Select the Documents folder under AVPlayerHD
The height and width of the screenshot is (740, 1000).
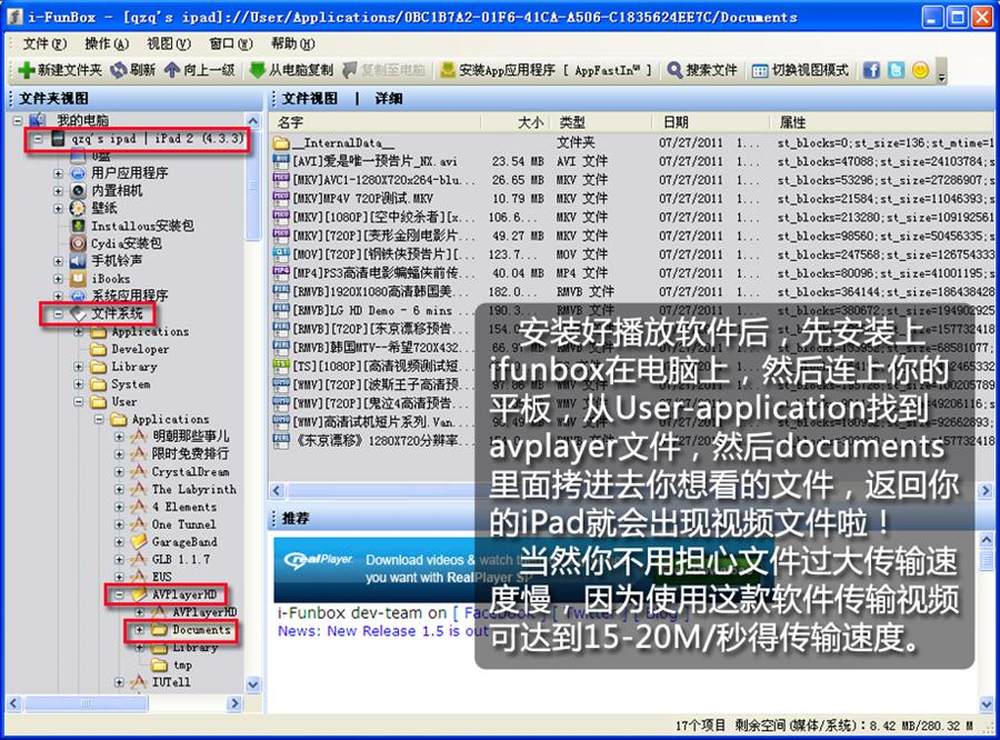(x=202, y=630)
